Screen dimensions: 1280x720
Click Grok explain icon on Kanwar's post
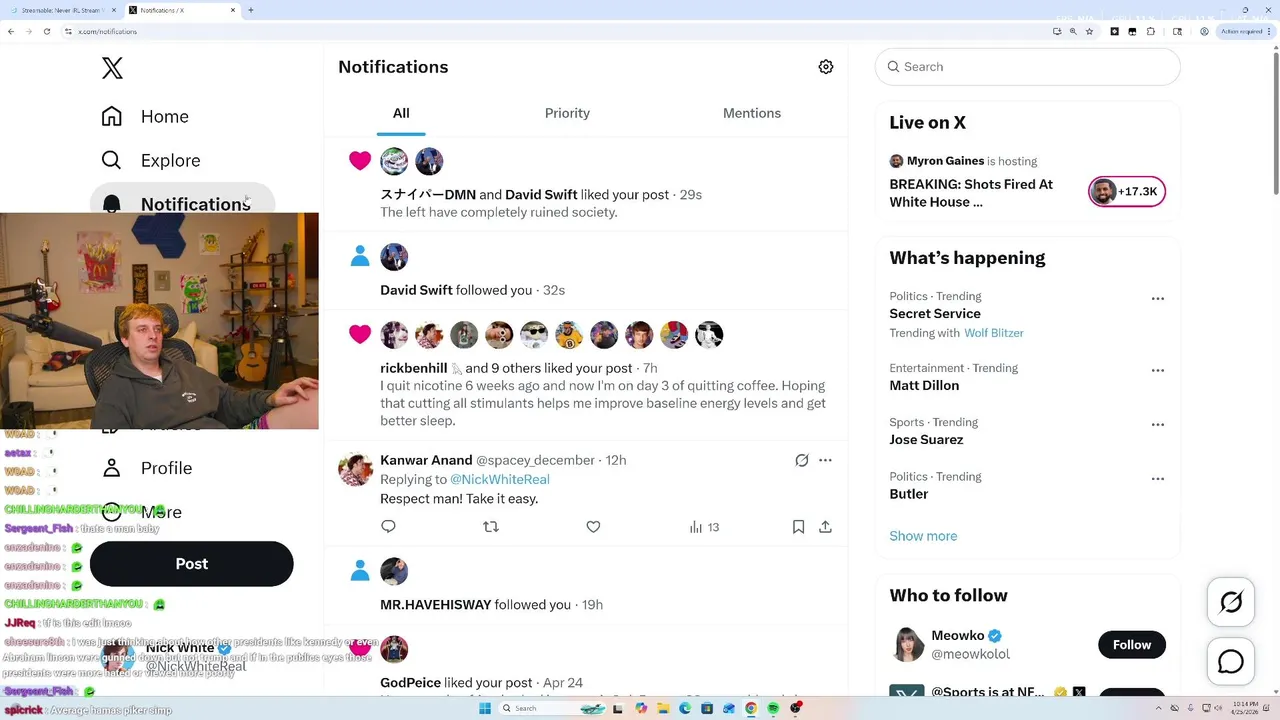[801, 460]
